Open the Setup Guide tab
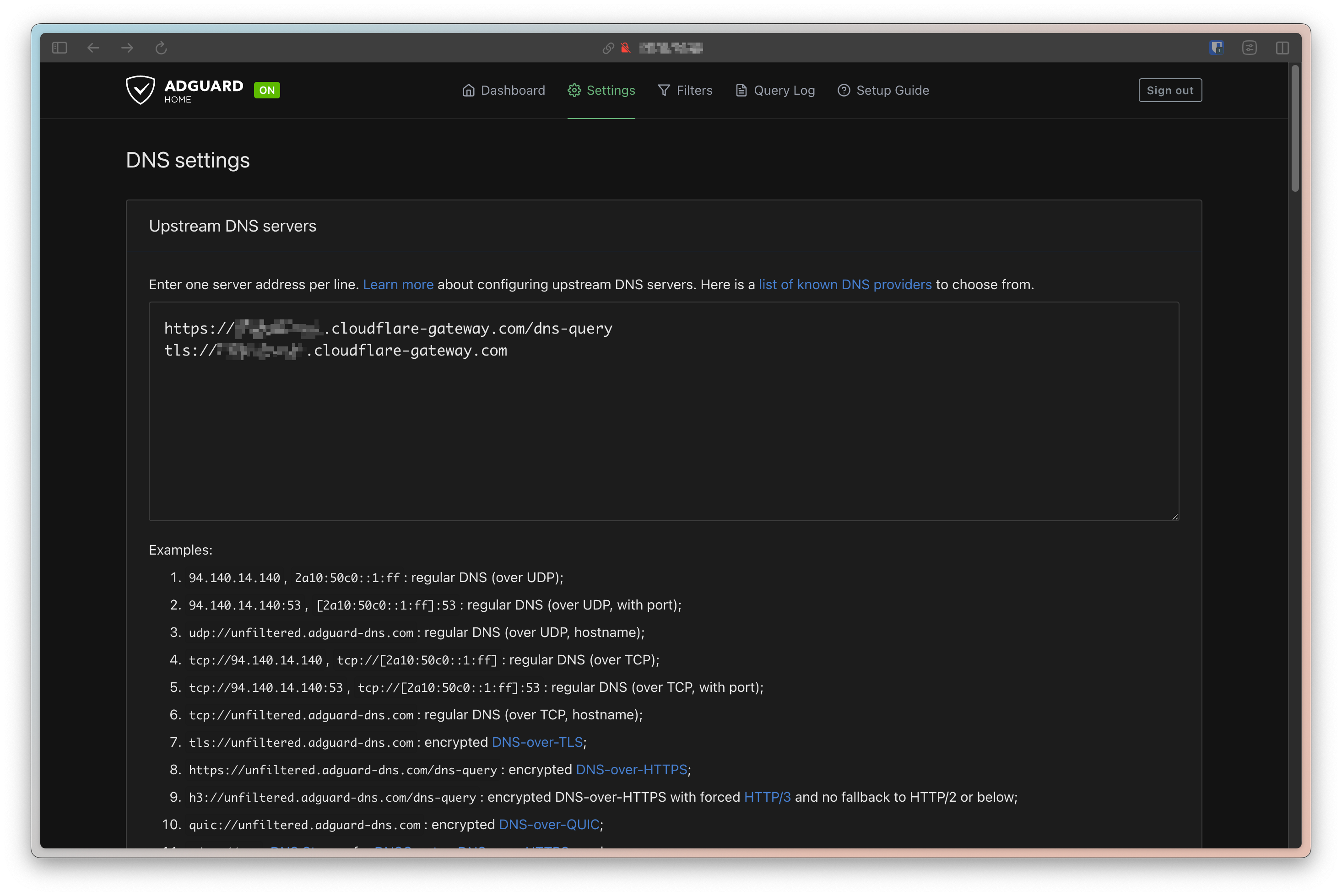The height and width of the screenshot is (896, 1342). click(x=883, y=90)
